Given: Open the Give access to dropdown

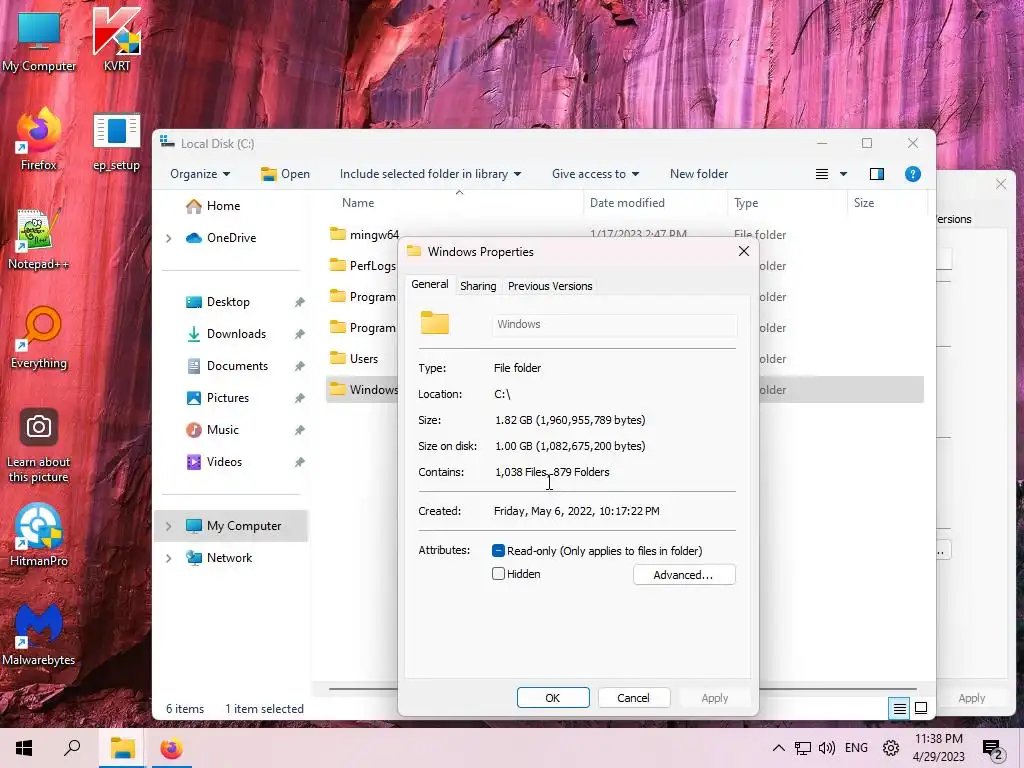Looking at the screenshot, I should 596,174.
